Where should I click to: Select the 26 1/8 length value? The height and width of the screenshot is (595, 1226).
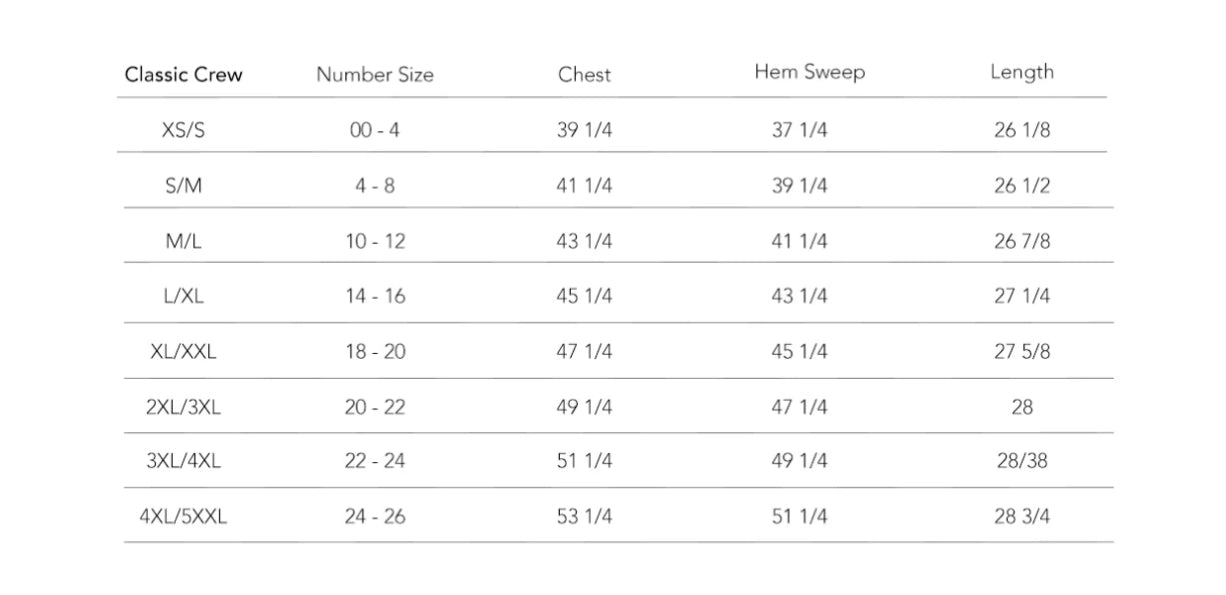coord(1021,130)
